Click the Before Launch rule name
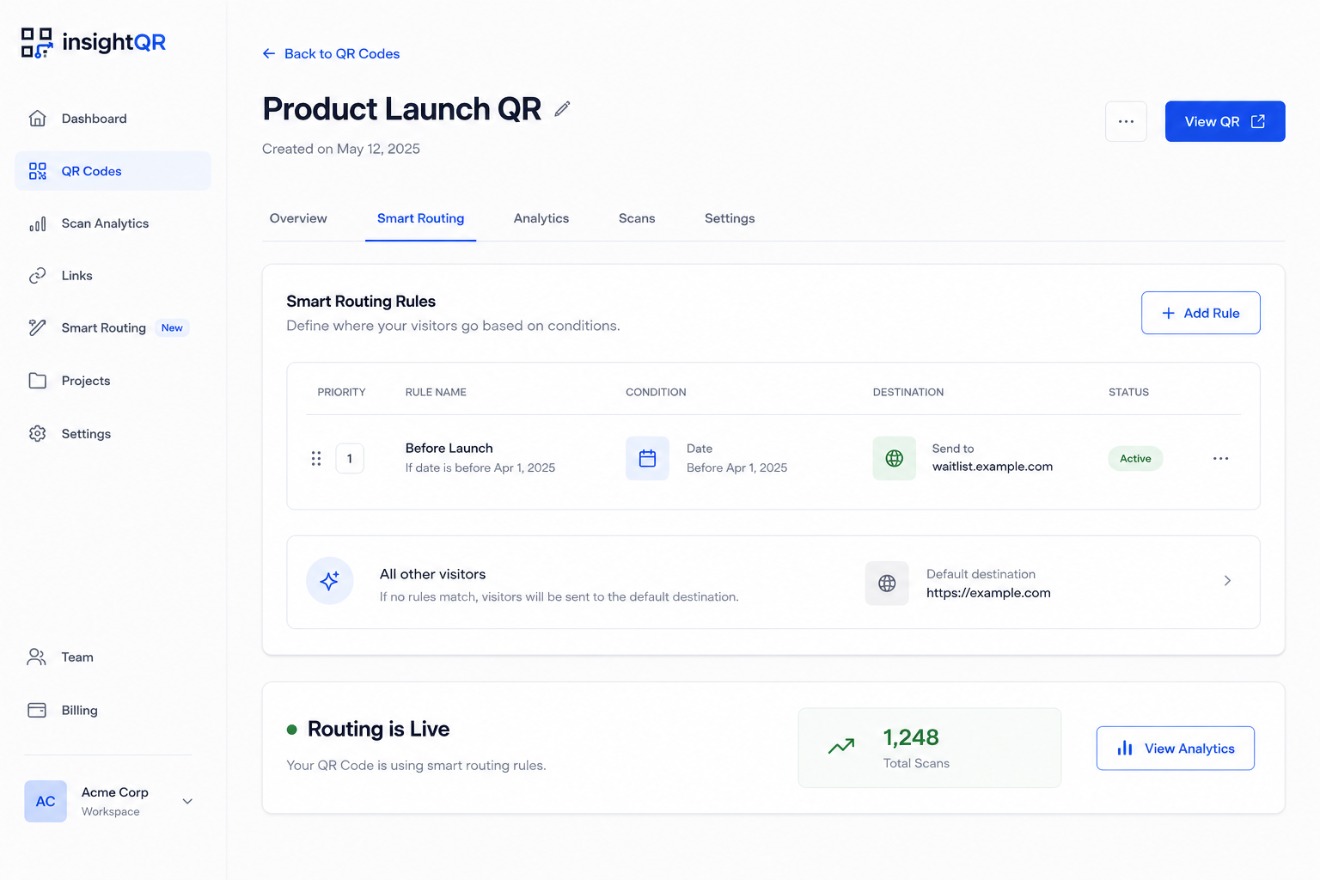The image size is (1320, 880). 449,448
